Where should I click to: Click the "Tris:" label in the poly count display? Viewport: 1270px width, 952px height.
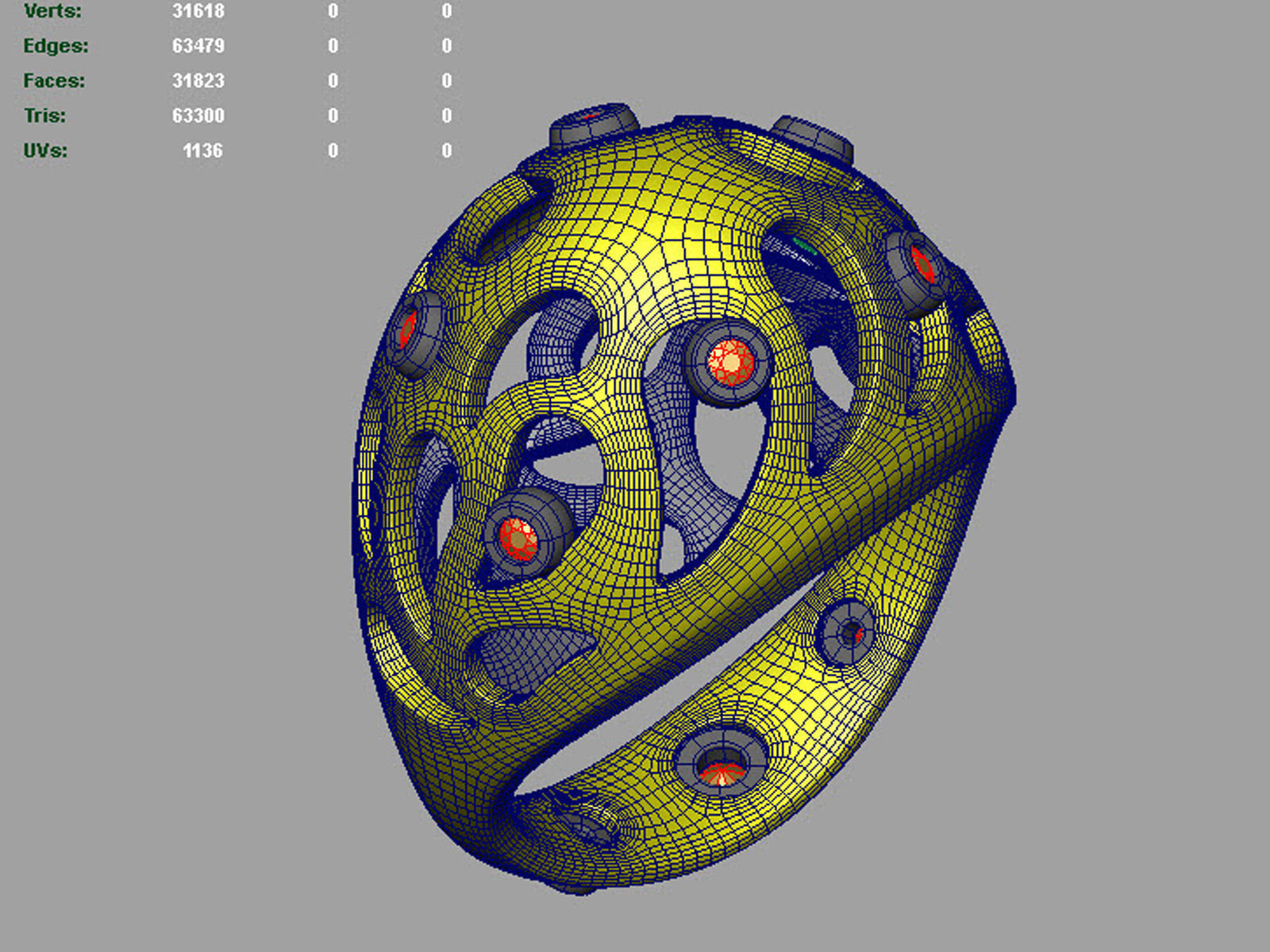coord(44,116)
